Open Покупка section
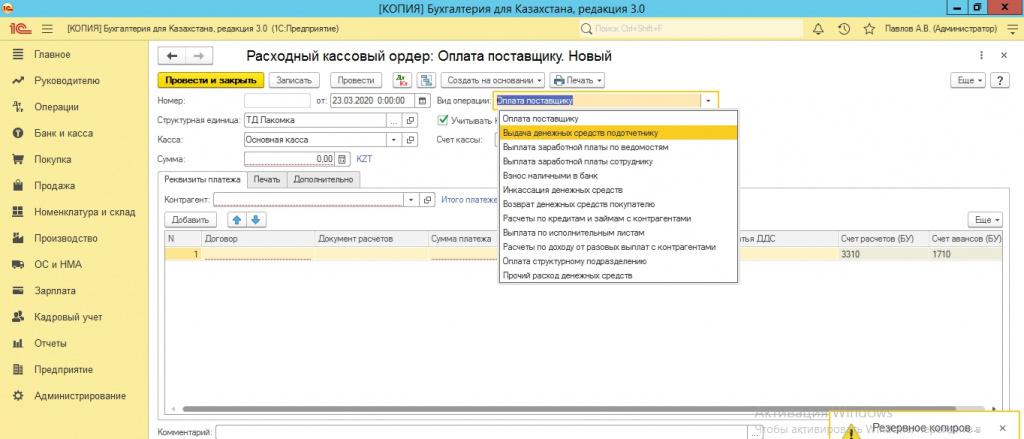 53,159
